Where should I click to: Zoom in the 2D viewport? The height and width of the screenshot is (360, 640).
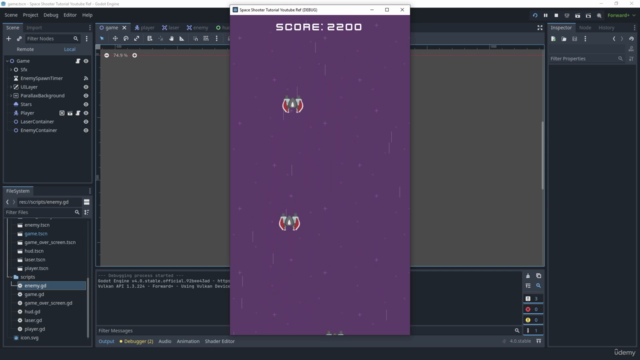pos(135,55)
